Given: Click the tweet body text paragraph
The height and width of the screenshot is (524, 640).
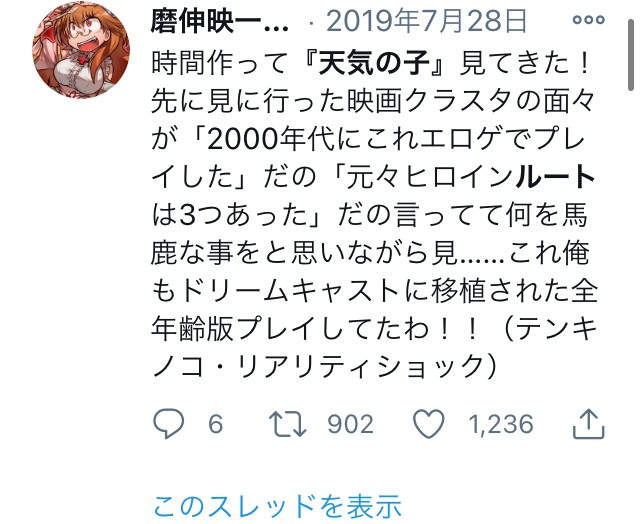Looking at the screenshot, I should (373, 214).
